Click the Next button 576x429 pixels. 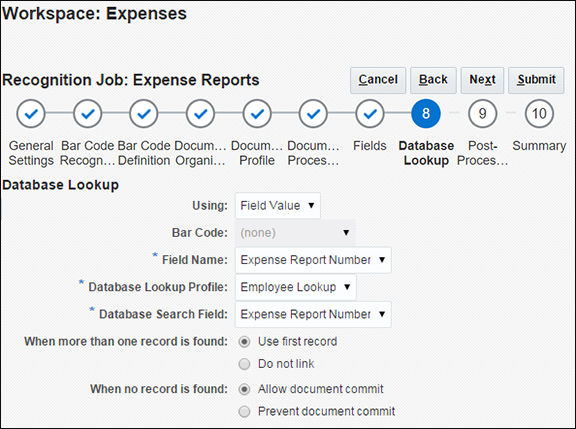point(482,80)
